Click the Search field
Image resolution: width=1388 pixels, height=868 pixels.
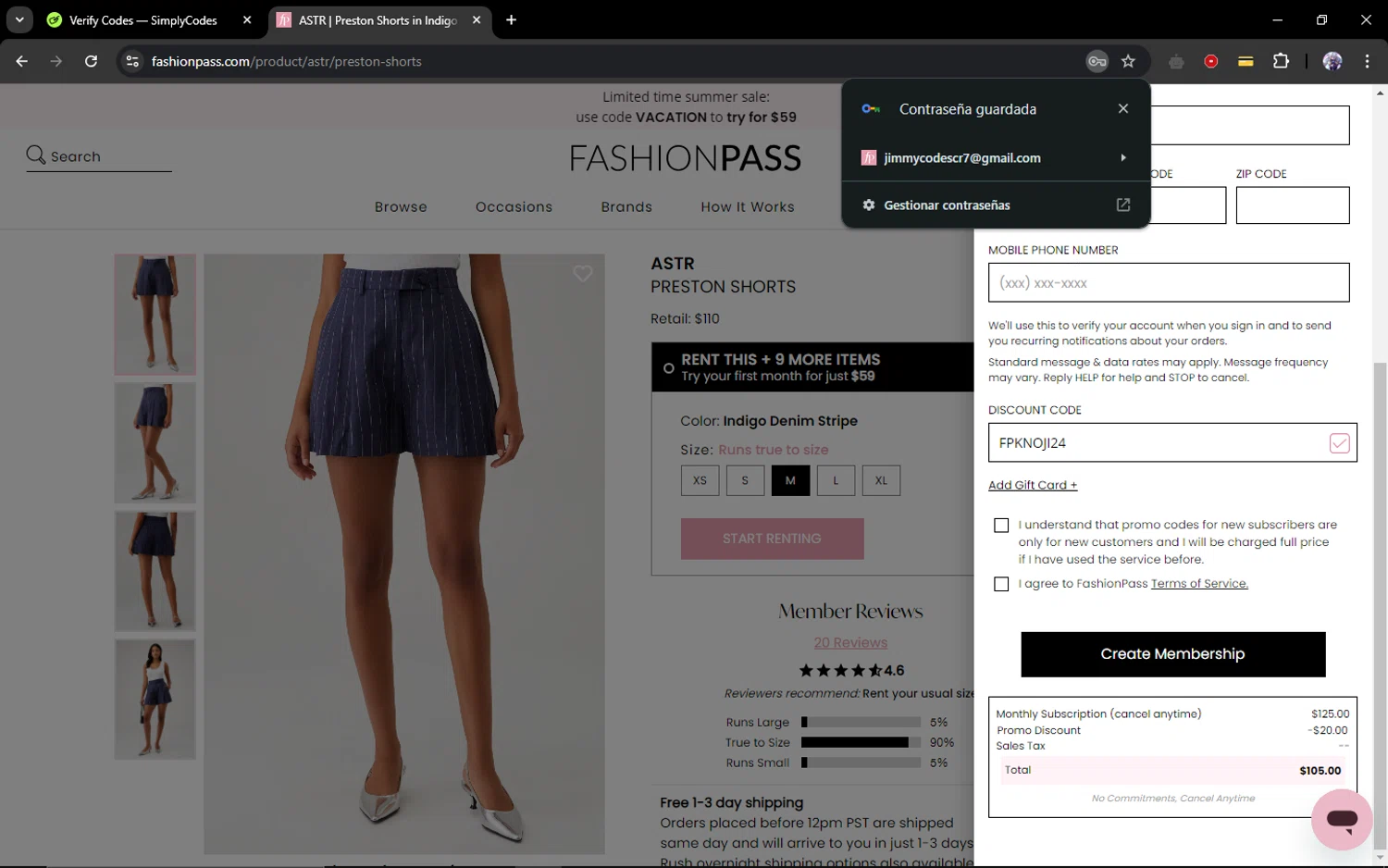(99, 156)
